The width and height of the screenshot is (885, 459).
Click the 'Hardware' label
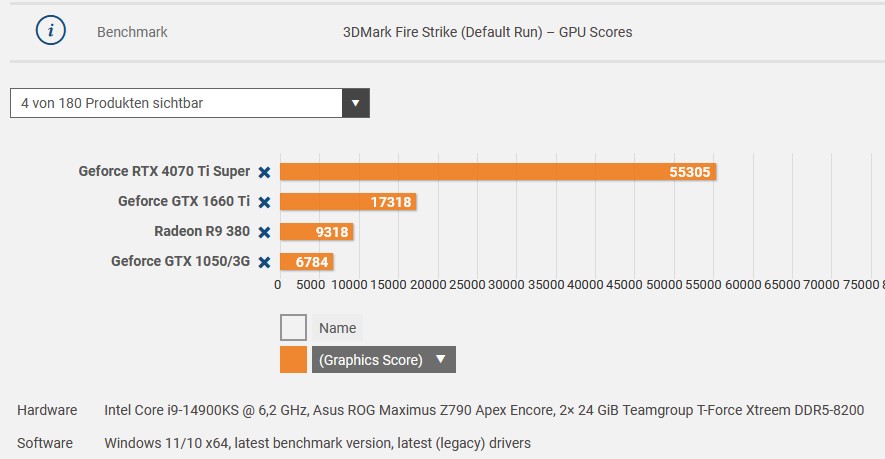[x=47, y=410]
